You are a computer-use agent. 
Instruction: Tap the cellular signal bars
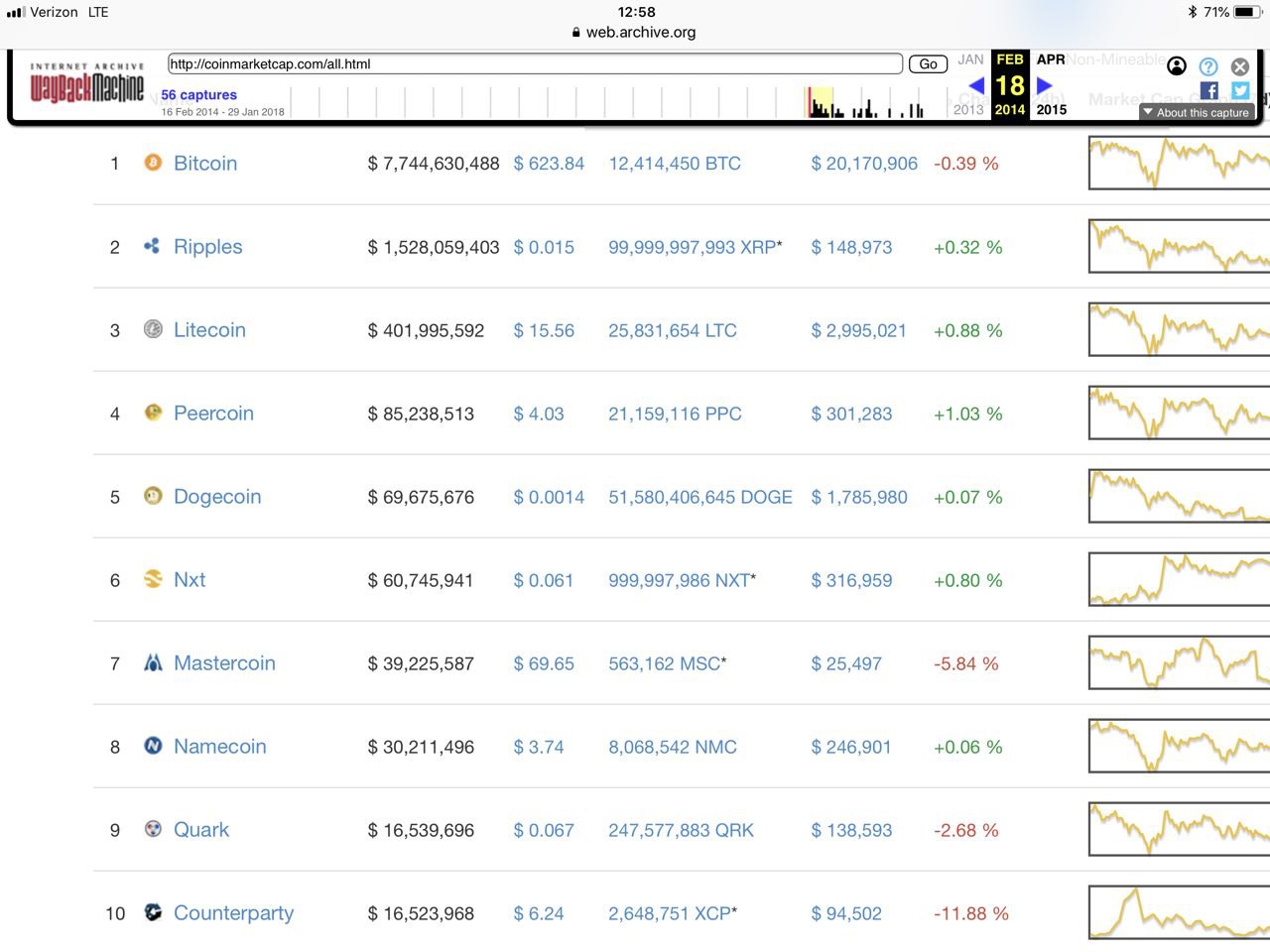[15, 12]
